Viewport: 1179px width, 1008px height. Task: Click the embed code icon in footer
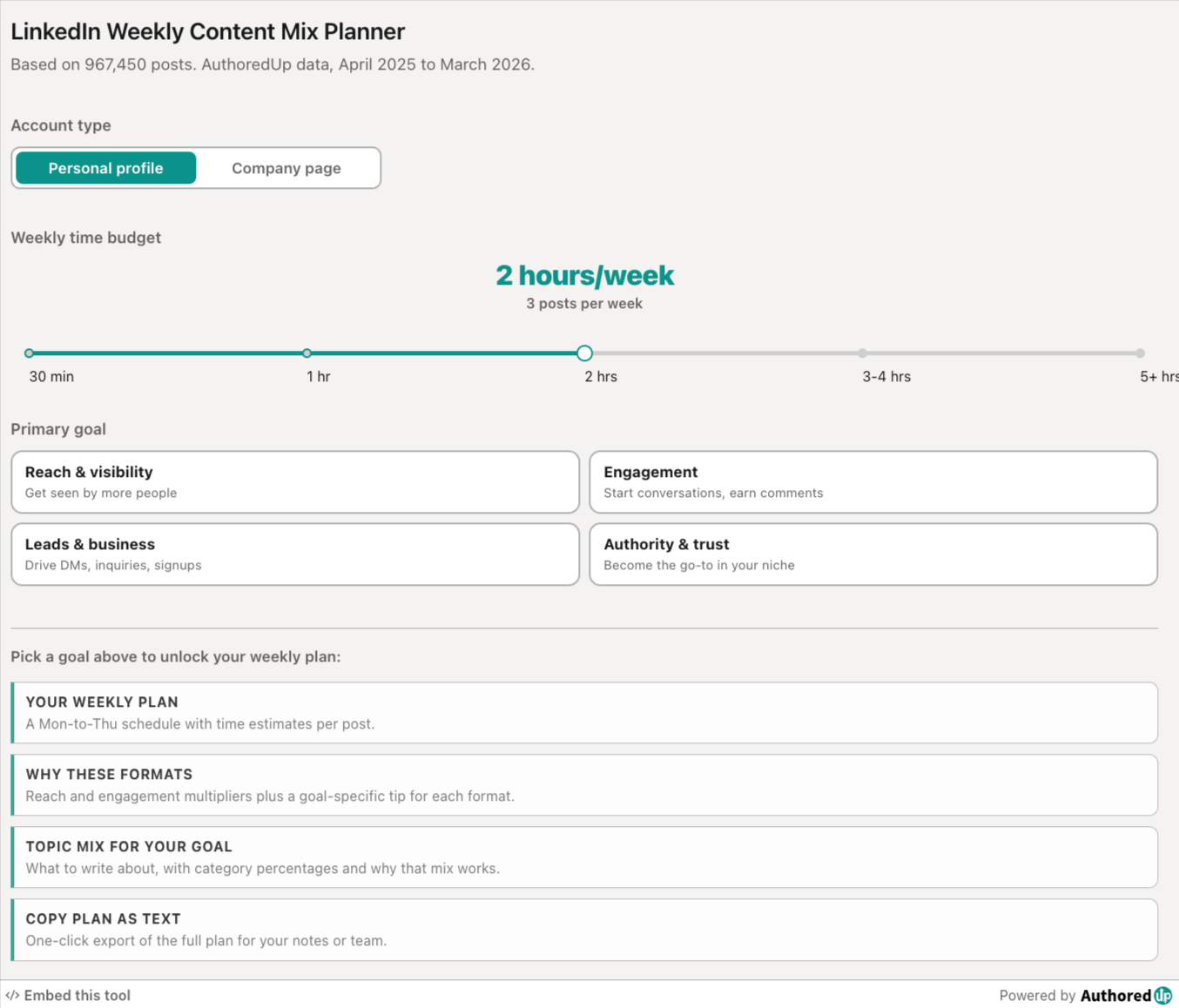pos(12,995)
